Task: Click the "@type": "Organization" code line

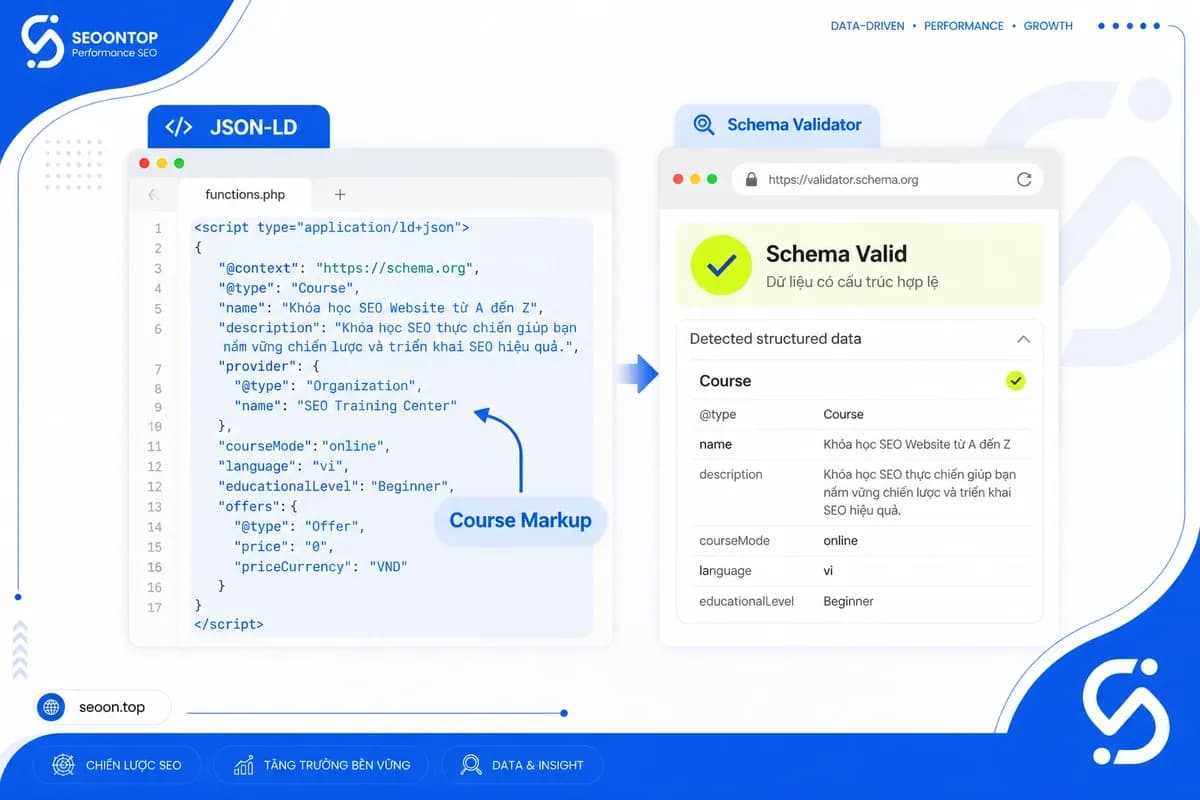Action: tap(329, 386)
